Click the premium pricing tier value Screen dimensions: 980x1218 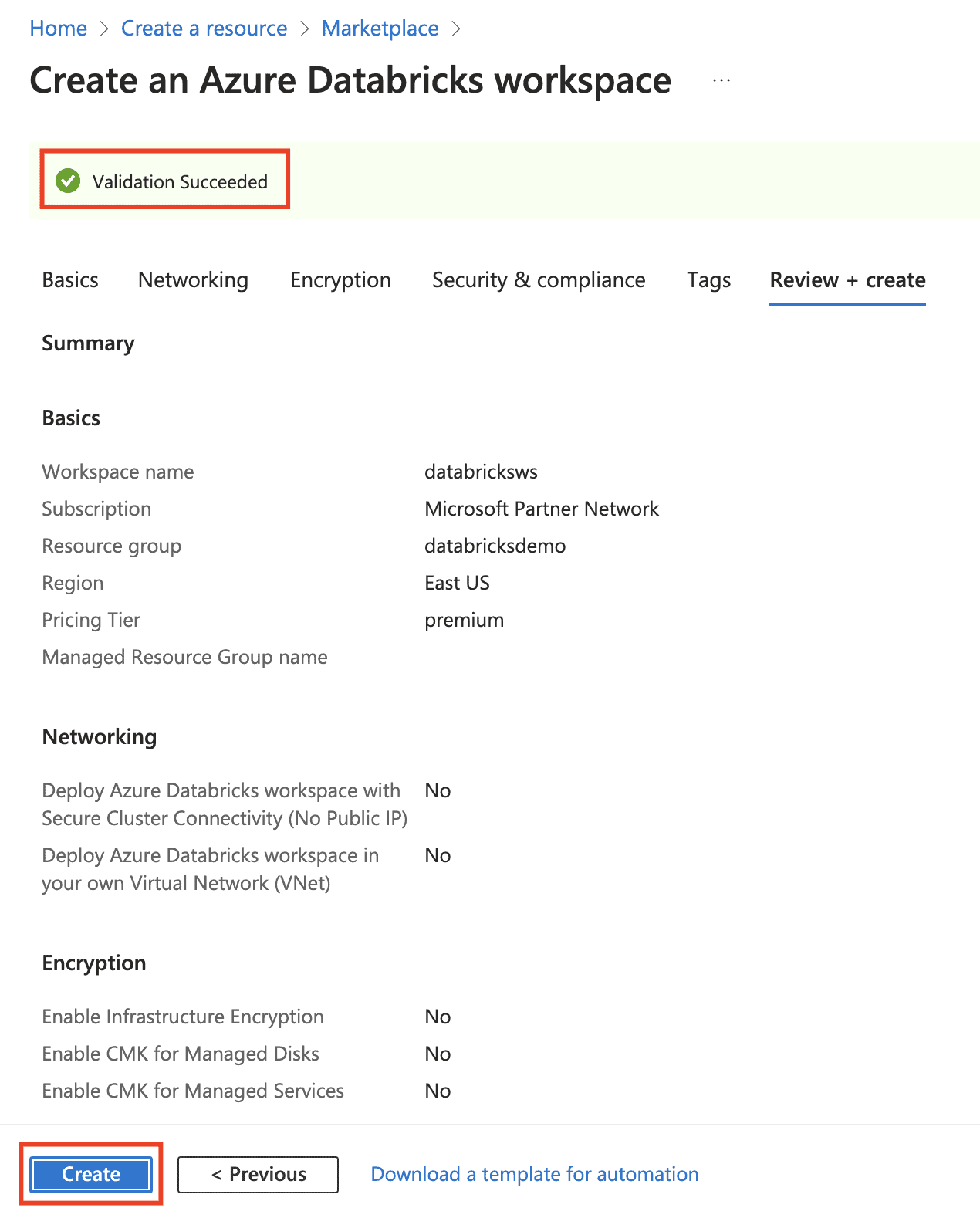[x=464, y=620]
